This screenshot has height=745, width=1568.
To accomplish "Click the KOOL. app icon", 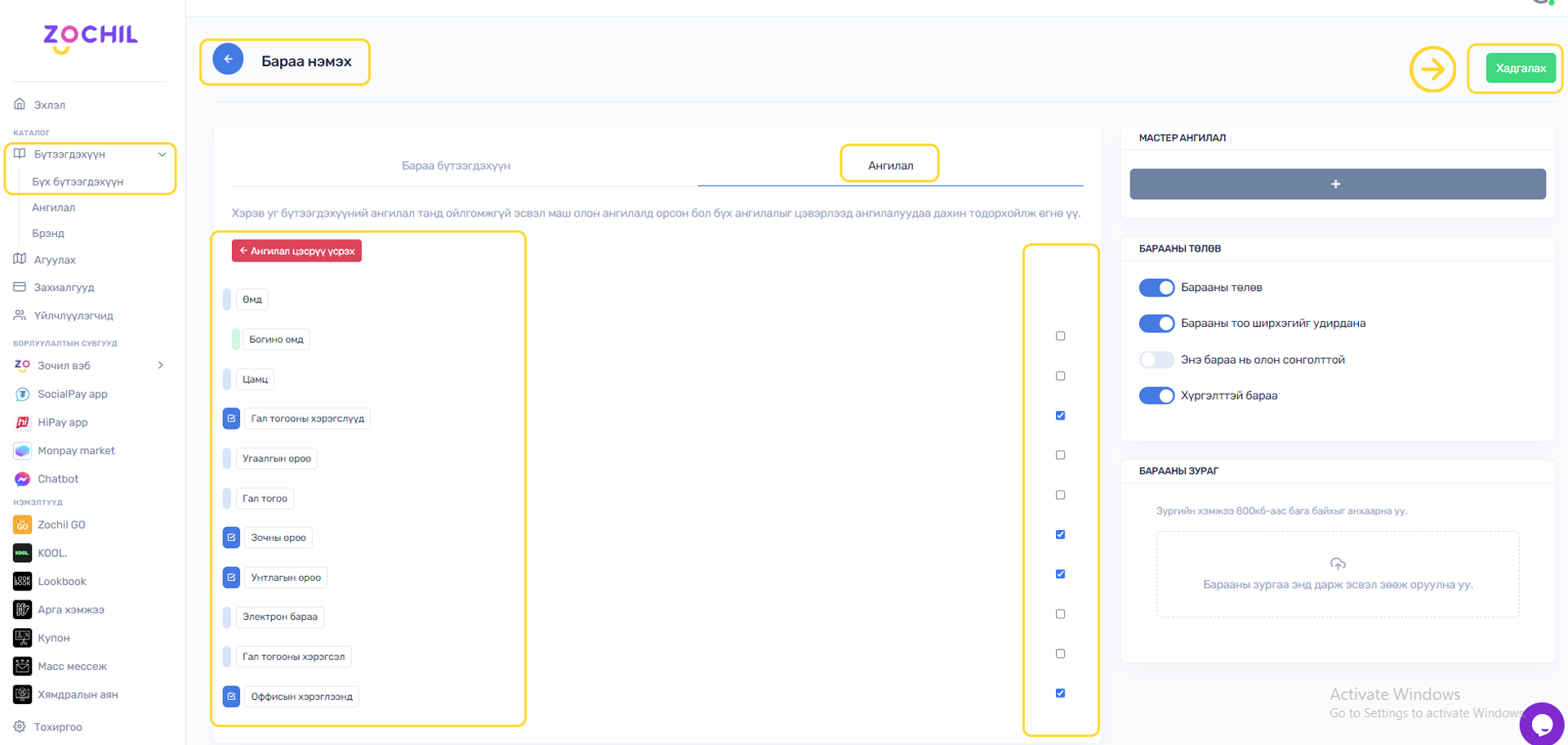I will pyautogui.click(x=22, y=553).
